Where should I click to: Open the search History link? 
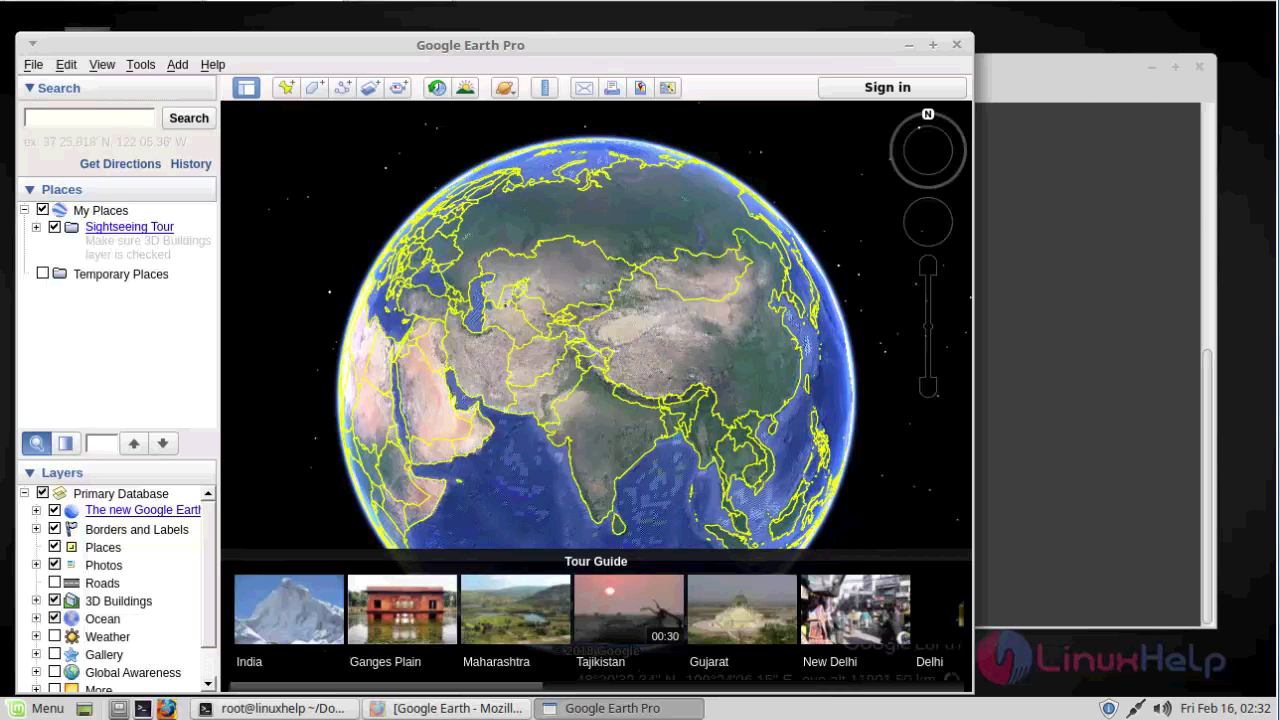191,164
